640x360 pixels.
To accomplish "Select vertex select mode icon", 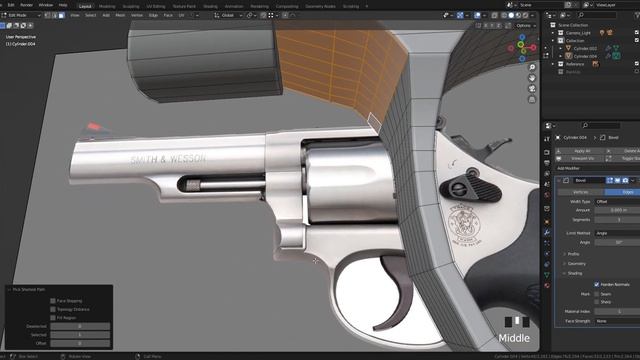I will click(47, 15).
